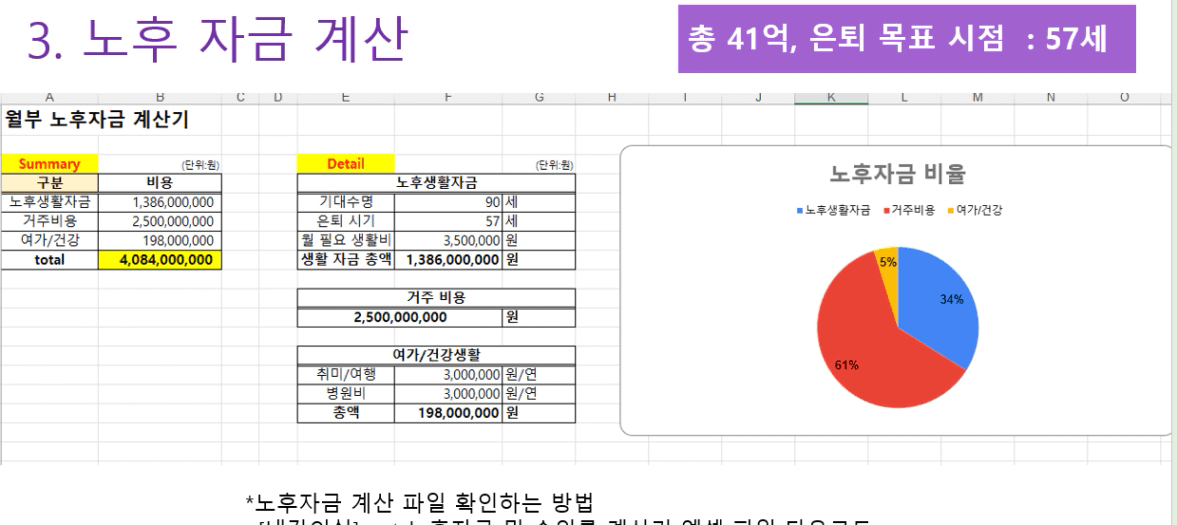1177x525 pixels.
Task: Click the blue 노후생활자금 legend entry
Action: pos(834,211)
